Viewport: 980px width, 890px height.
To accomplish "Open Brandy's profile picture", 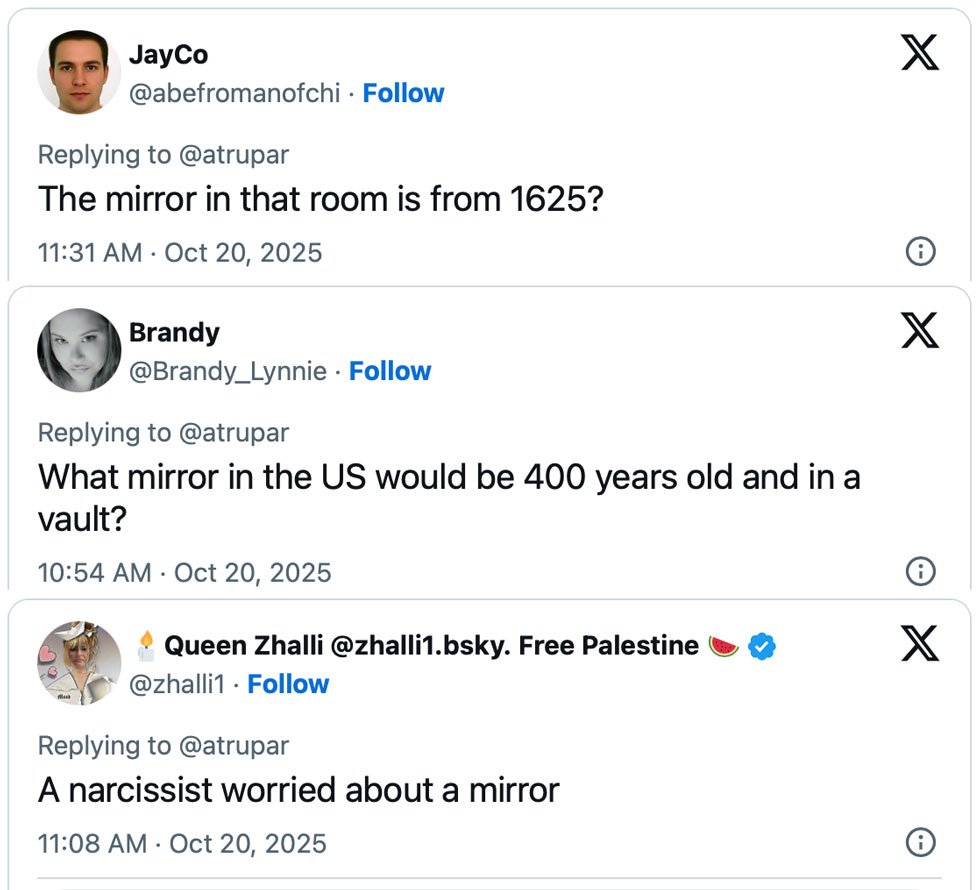I will (79, 350).
